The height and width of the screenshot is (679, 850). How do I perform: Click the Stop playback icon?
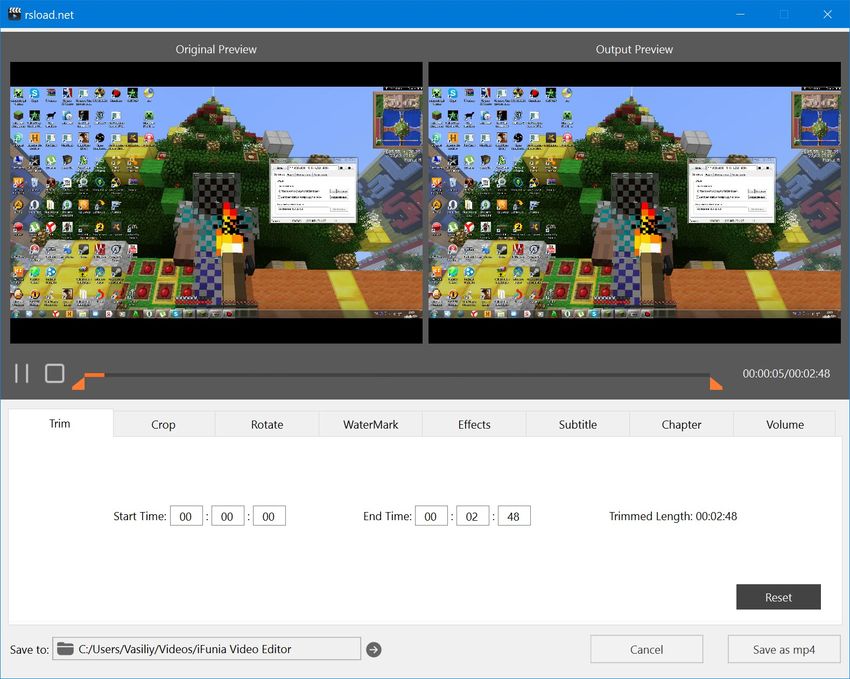click(55, 372)
